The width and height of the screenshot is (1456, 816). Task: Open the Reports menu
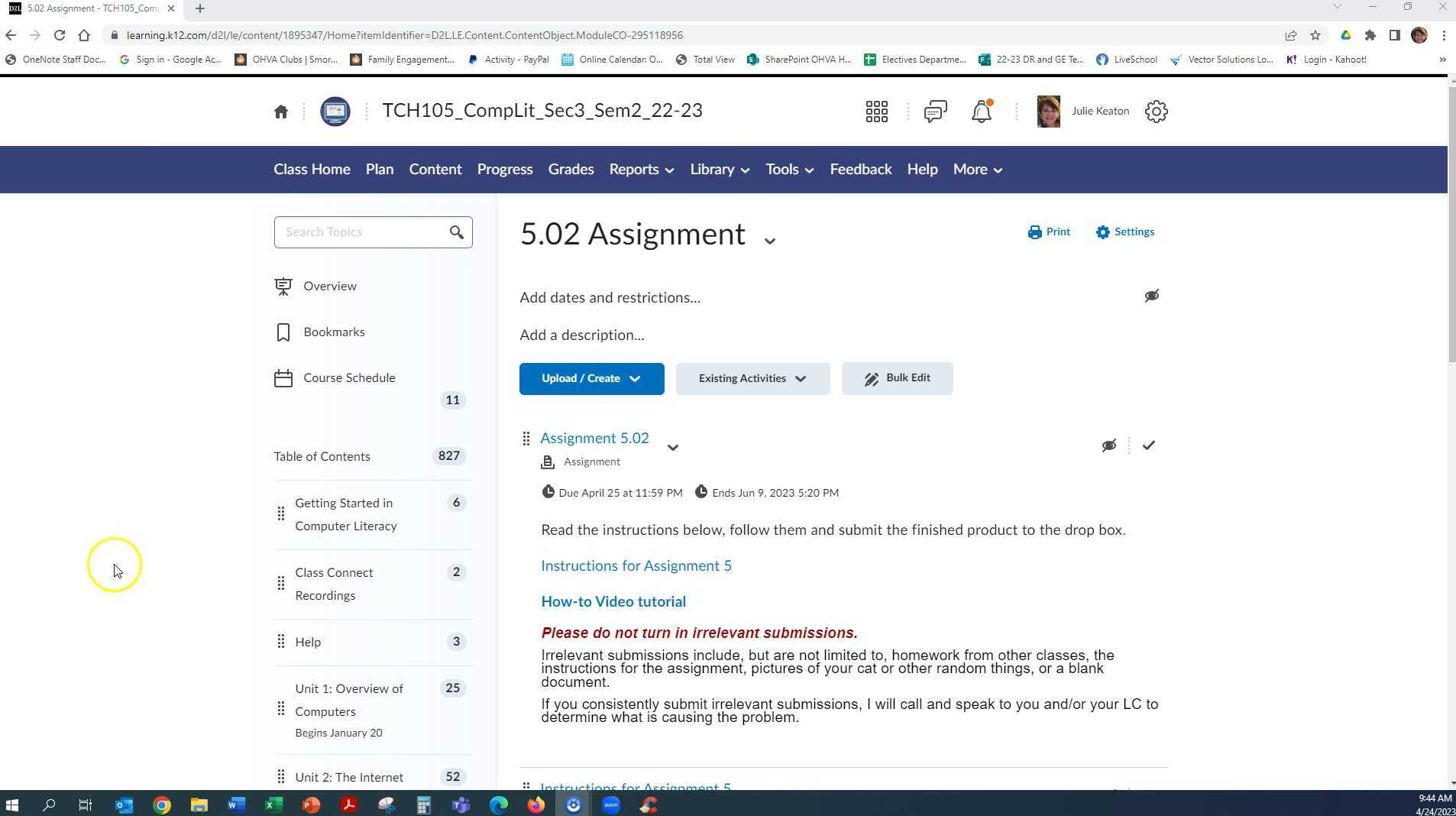pos(641,170)
